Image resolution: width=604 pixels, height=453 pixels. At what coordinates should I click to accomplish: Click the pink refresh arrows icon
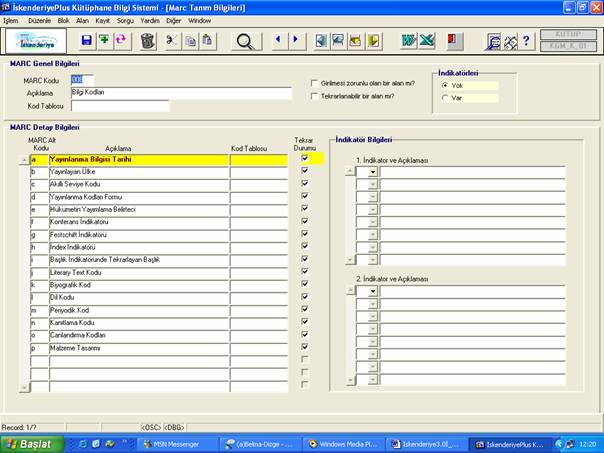(121, 40)
